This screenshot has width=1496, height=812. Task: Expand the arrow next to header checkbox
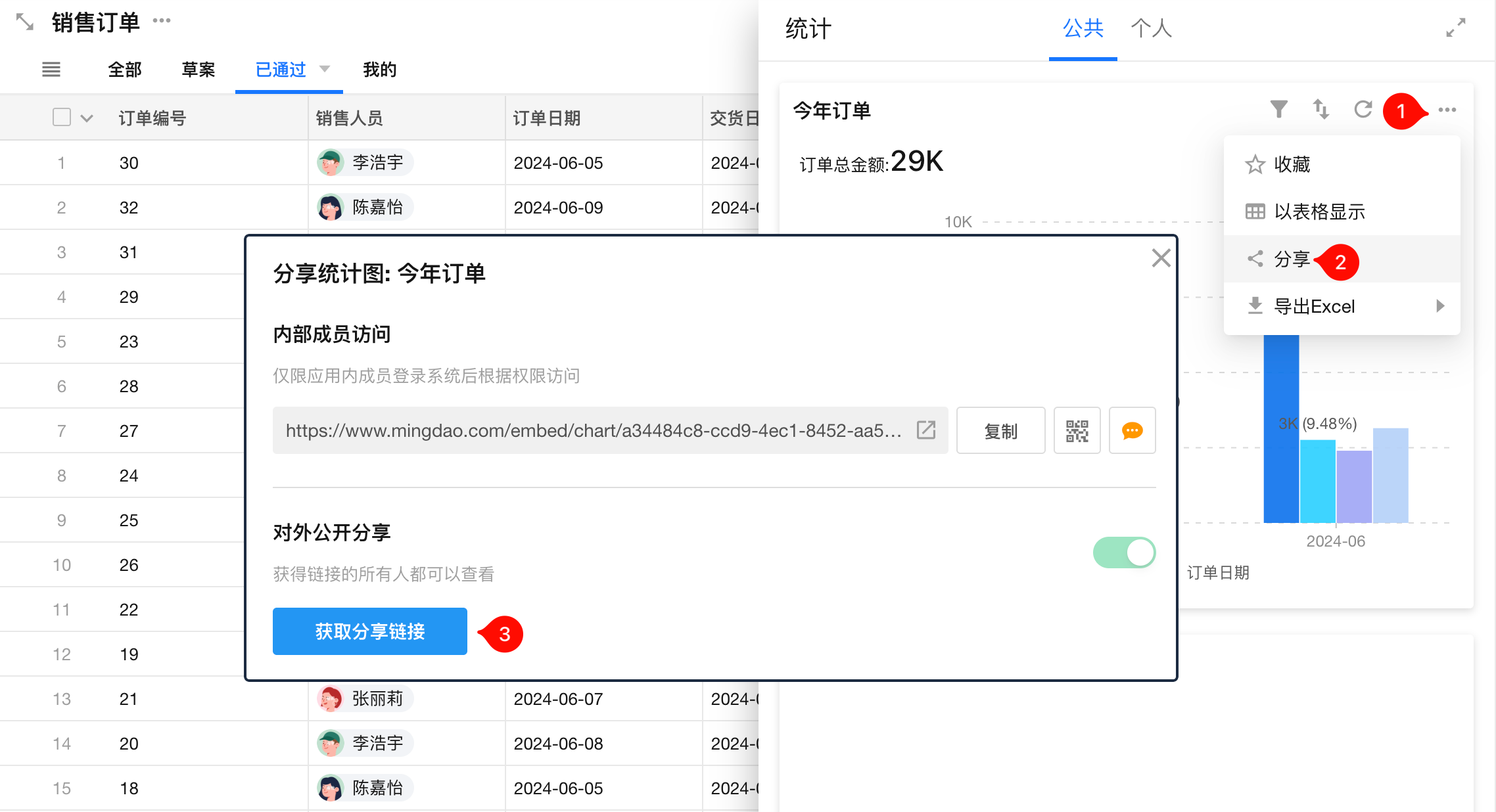tap(87, 118)
